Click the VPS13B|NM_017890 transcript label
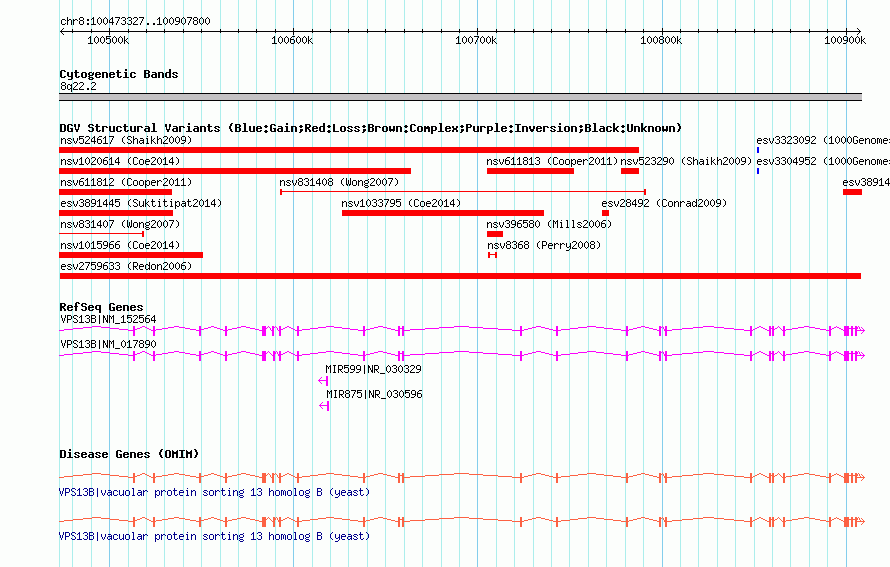Screen dimensions: 890x567 [108, 344]
